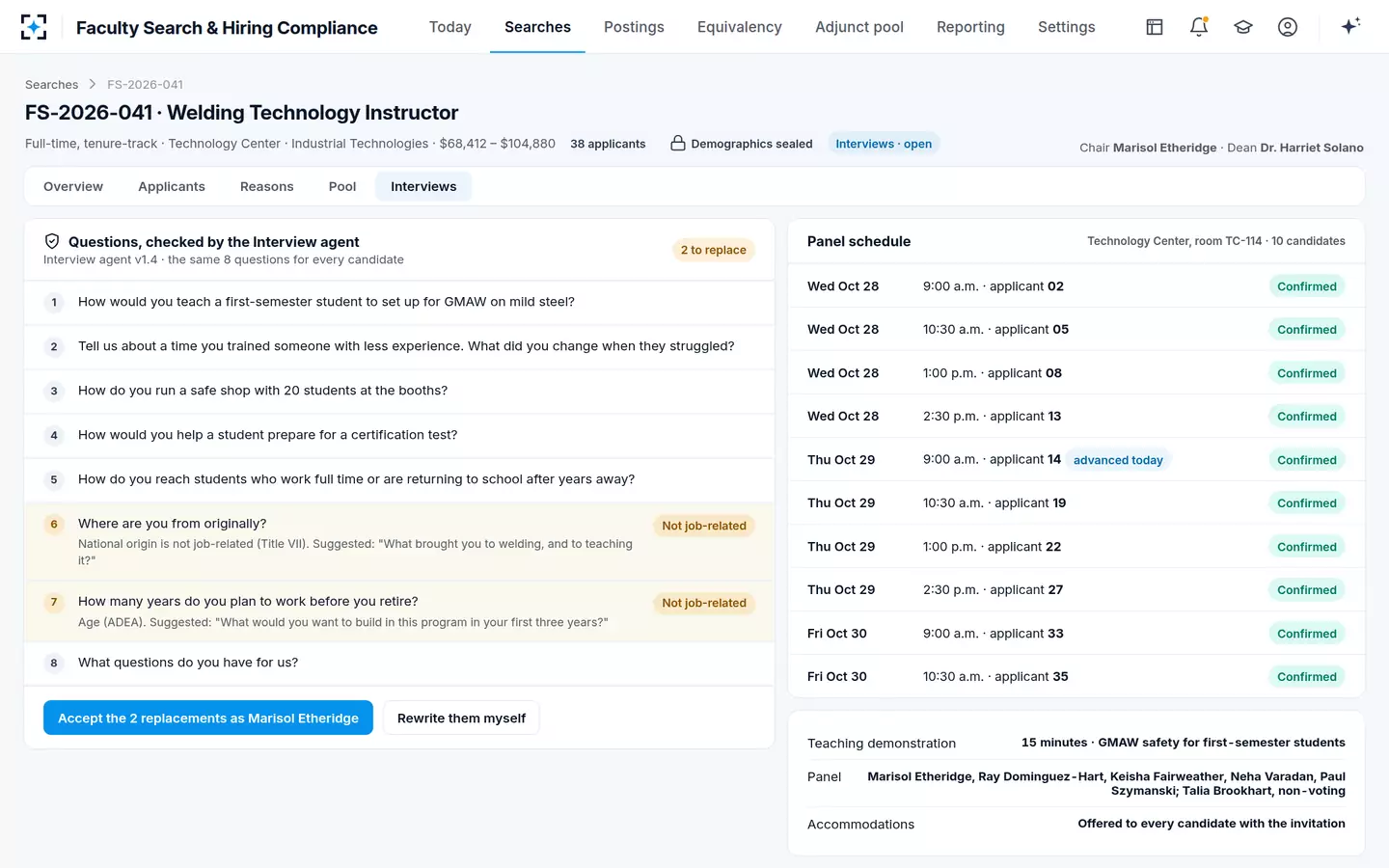The width and height of the screenshot is (1389, 868).
Task: Click the lock icon beside Demographics sealed
Action: tap(678, 144)
